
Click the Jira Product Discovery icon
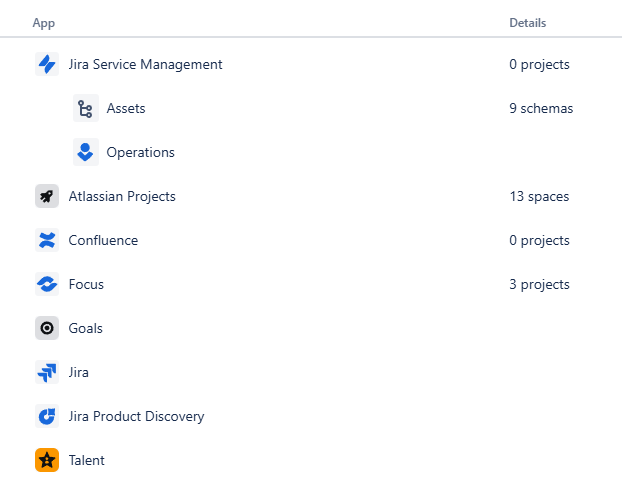pyautogui.click(x=47, y=416)
